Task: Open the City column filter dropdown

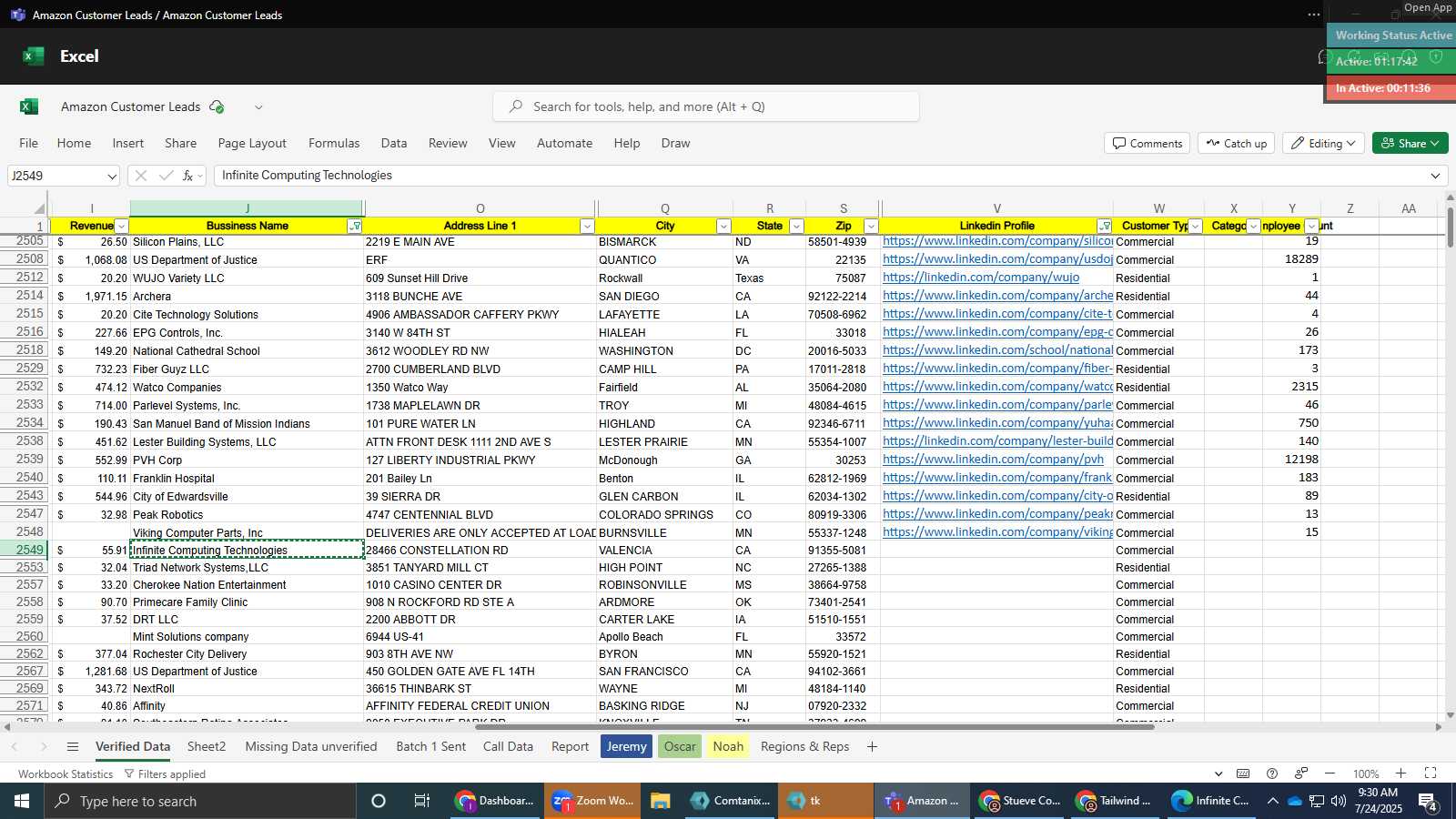Action: pos(723,227)
